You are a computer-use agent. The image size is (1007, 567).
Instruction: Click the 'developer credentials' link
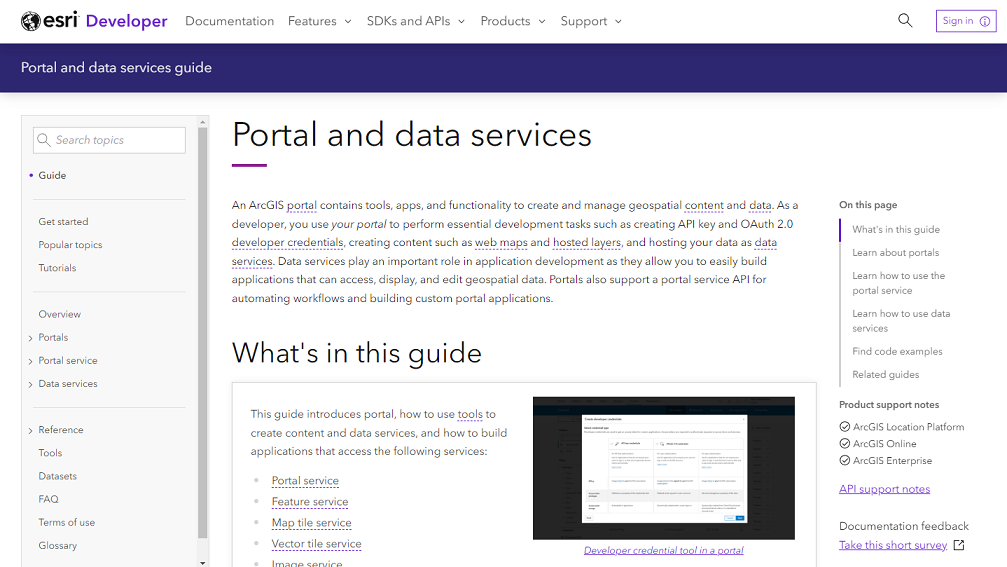[287, 243]
